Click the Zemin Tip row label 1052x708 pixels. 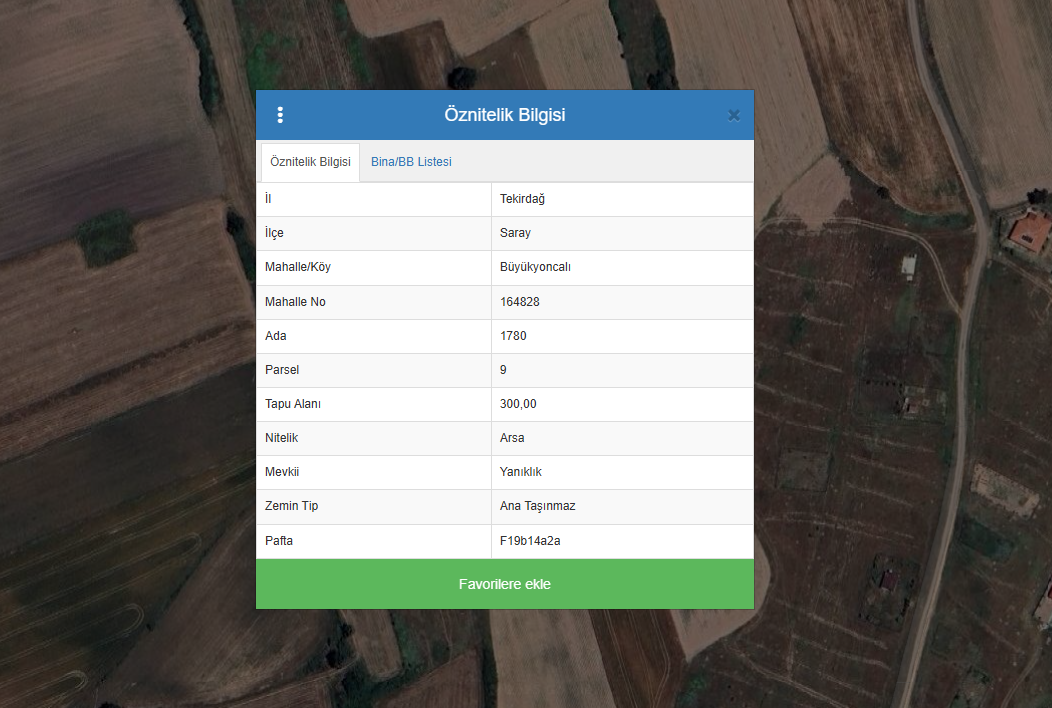pyautogui.click(x=291, y=506)
